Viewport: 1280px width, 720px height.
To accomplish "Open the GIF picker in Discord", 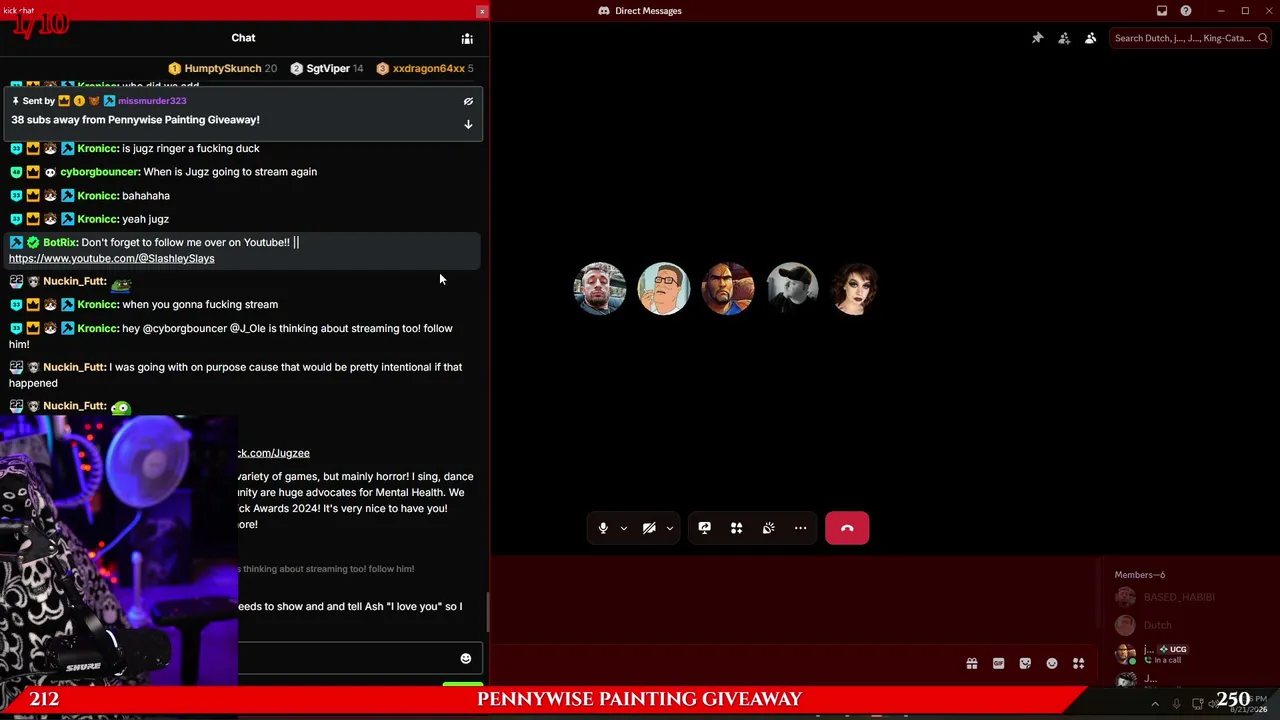I will click(x=998, y=663).
